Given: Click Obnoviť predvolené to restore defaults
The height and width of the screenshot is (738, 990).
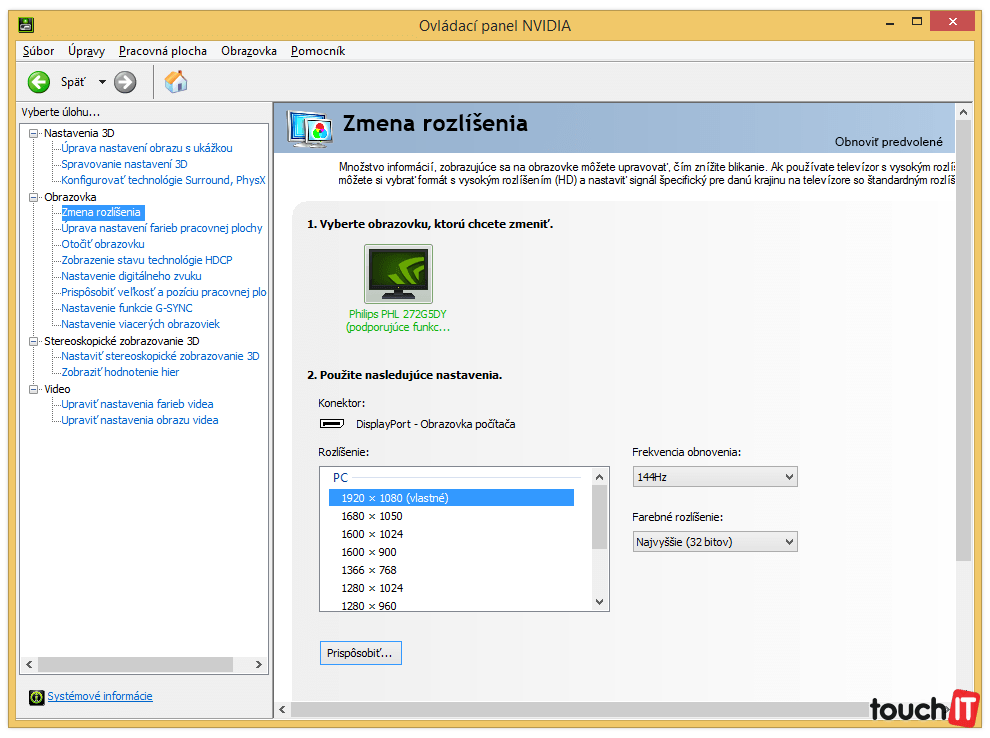Looking at the screenshot, I should [x=888, y=142].
